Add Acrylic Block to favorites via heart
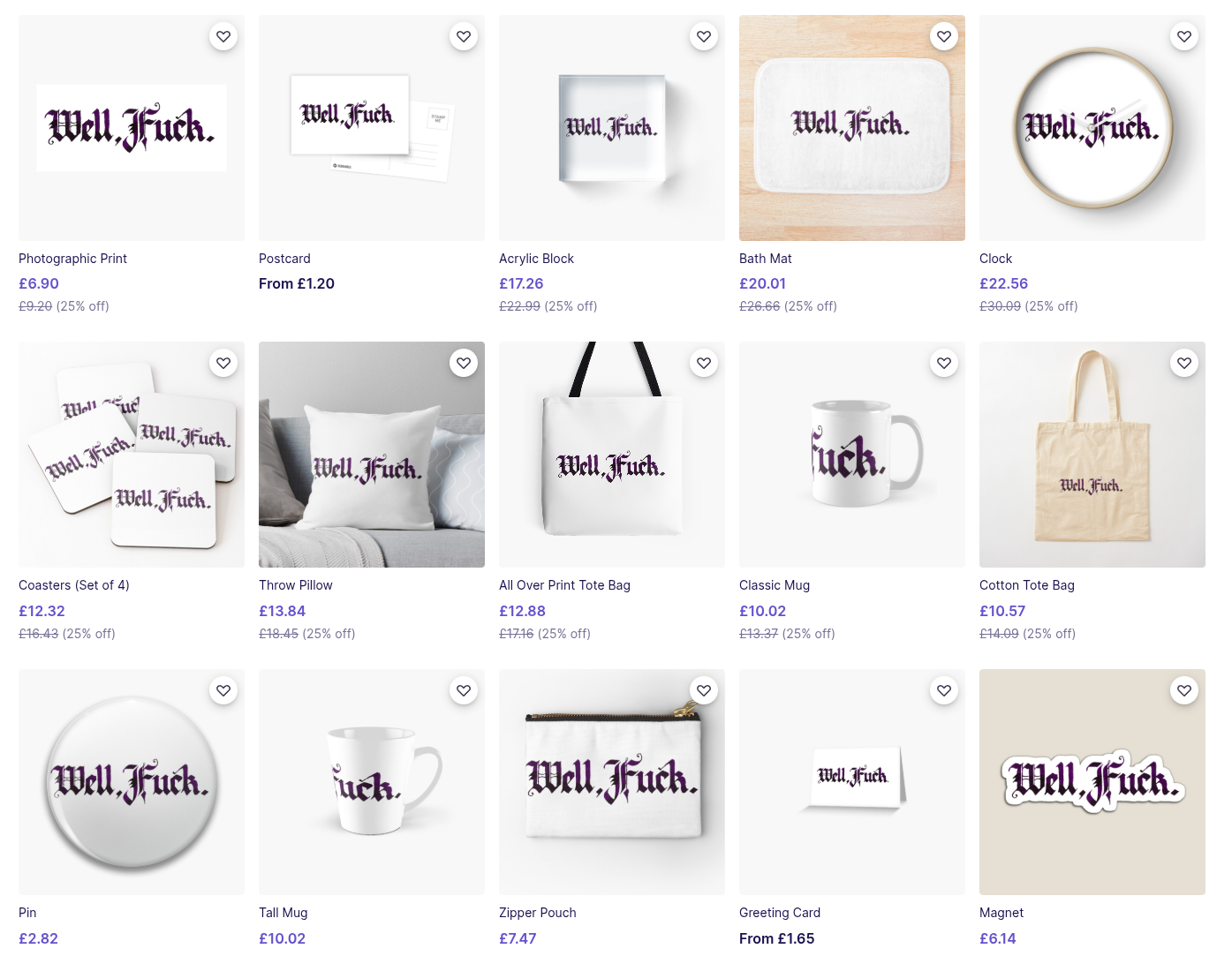 [x=704, y=36]
